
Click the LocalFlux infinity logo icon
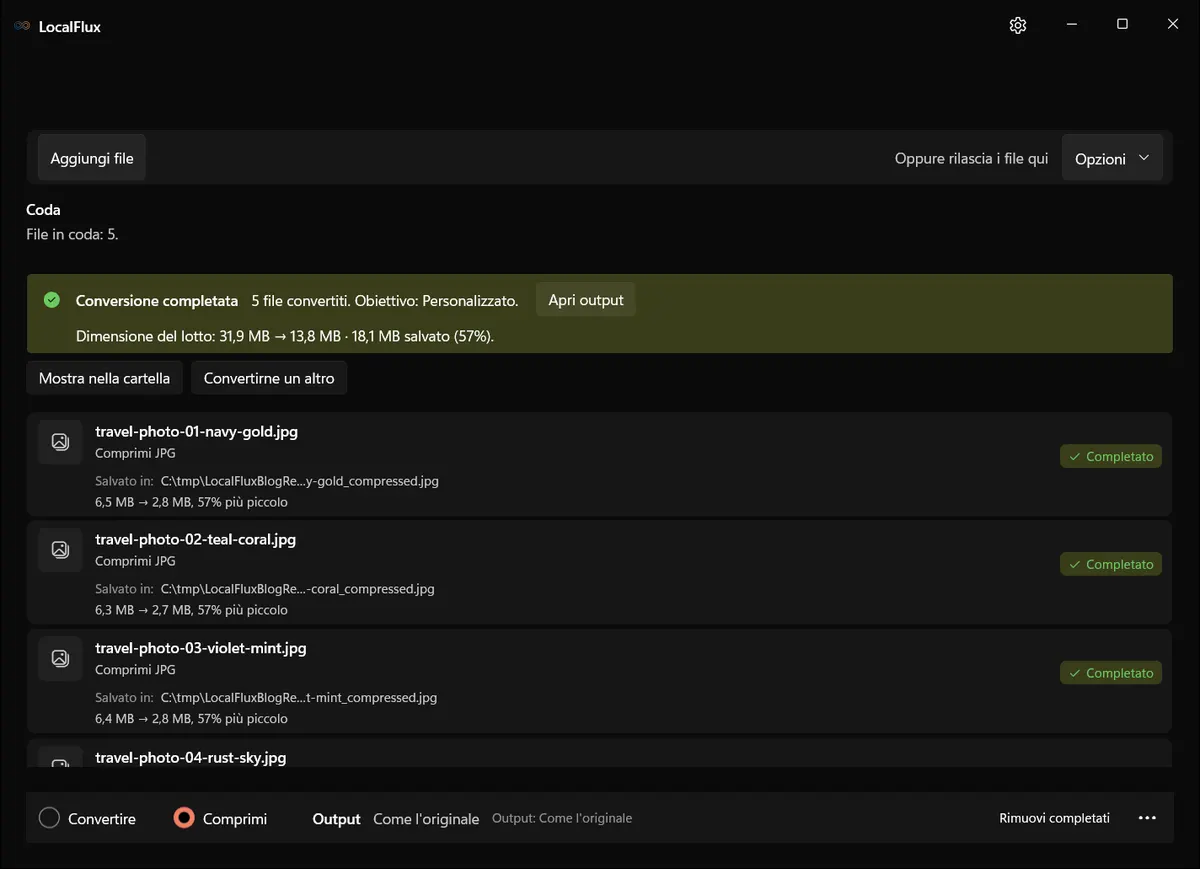click(x=22, y=26)
